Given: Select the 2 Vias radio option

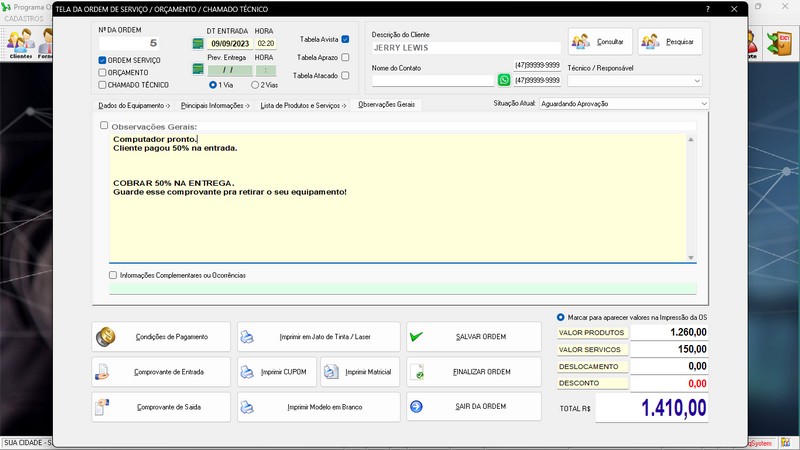Looking at the screenshot, I should [255, 85].
